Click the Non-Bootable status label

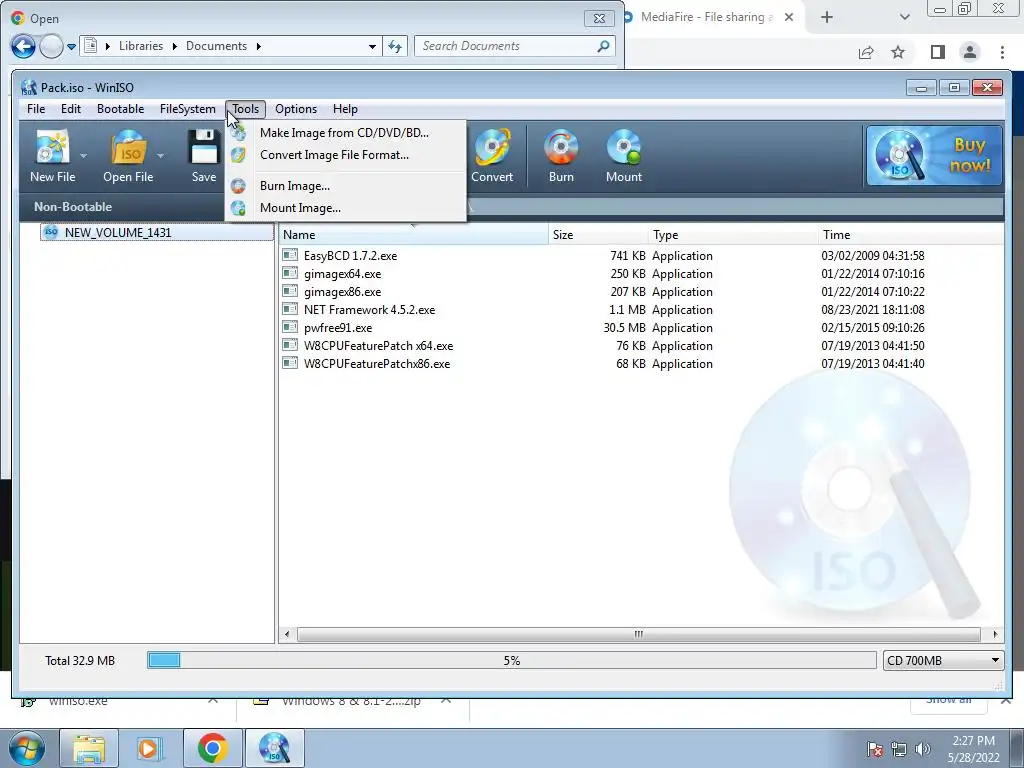tap(73, 207)
